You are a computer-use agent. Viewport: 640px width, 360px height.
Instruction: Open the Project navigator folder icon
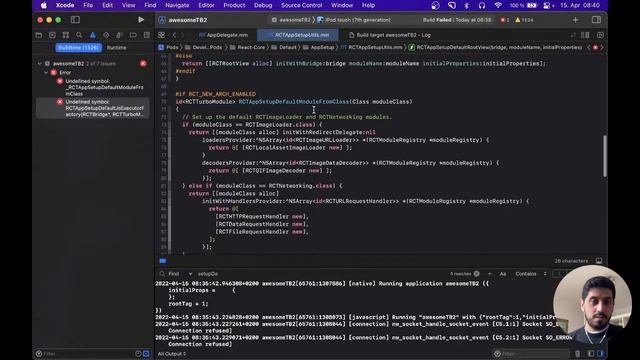click(x=39, y=35)
